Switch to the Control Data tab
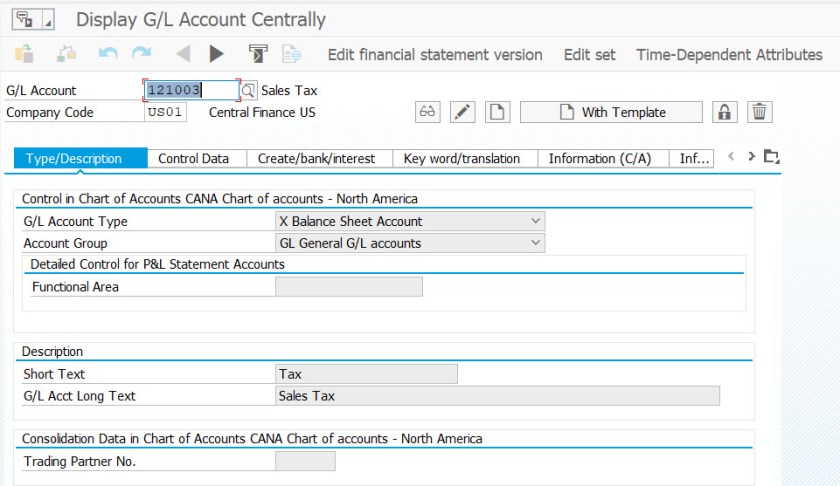 coord(193,158)
